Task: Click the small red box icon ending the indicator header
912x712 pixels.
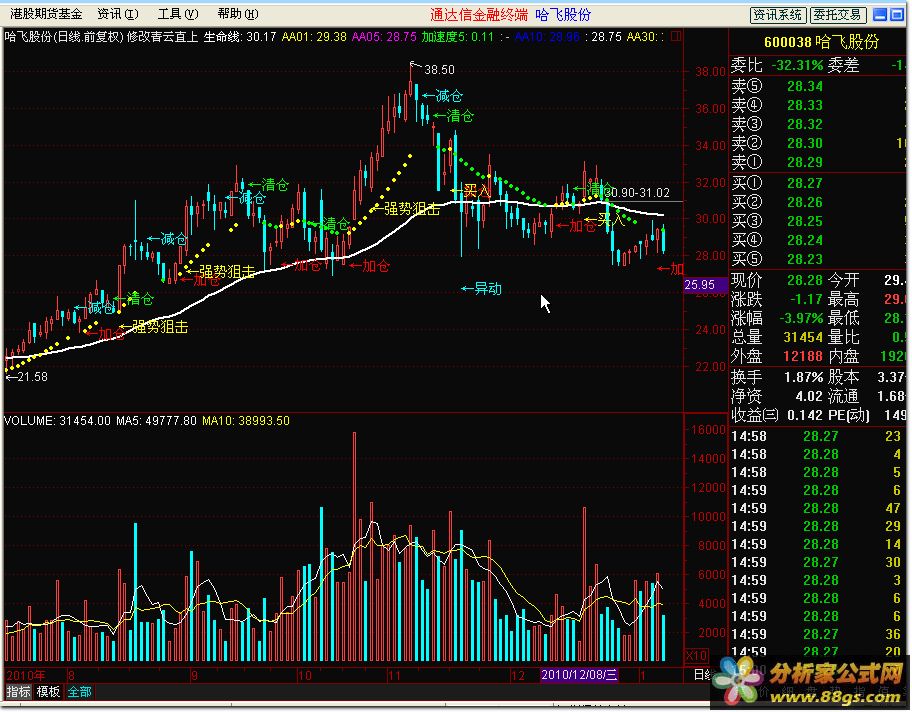Action: (676, 37)
